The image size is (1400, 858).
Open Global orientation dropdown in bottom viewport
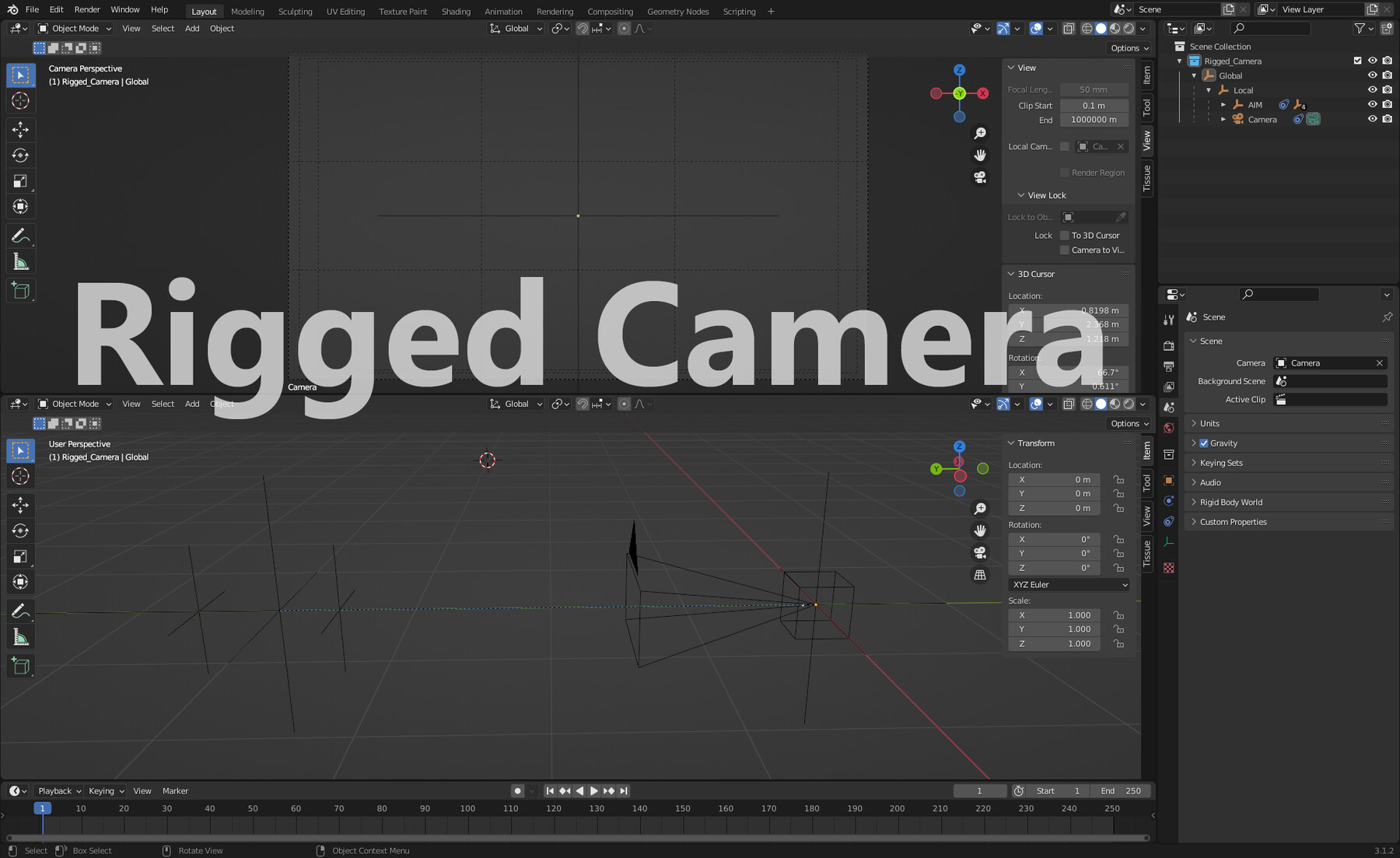(516, 404)
